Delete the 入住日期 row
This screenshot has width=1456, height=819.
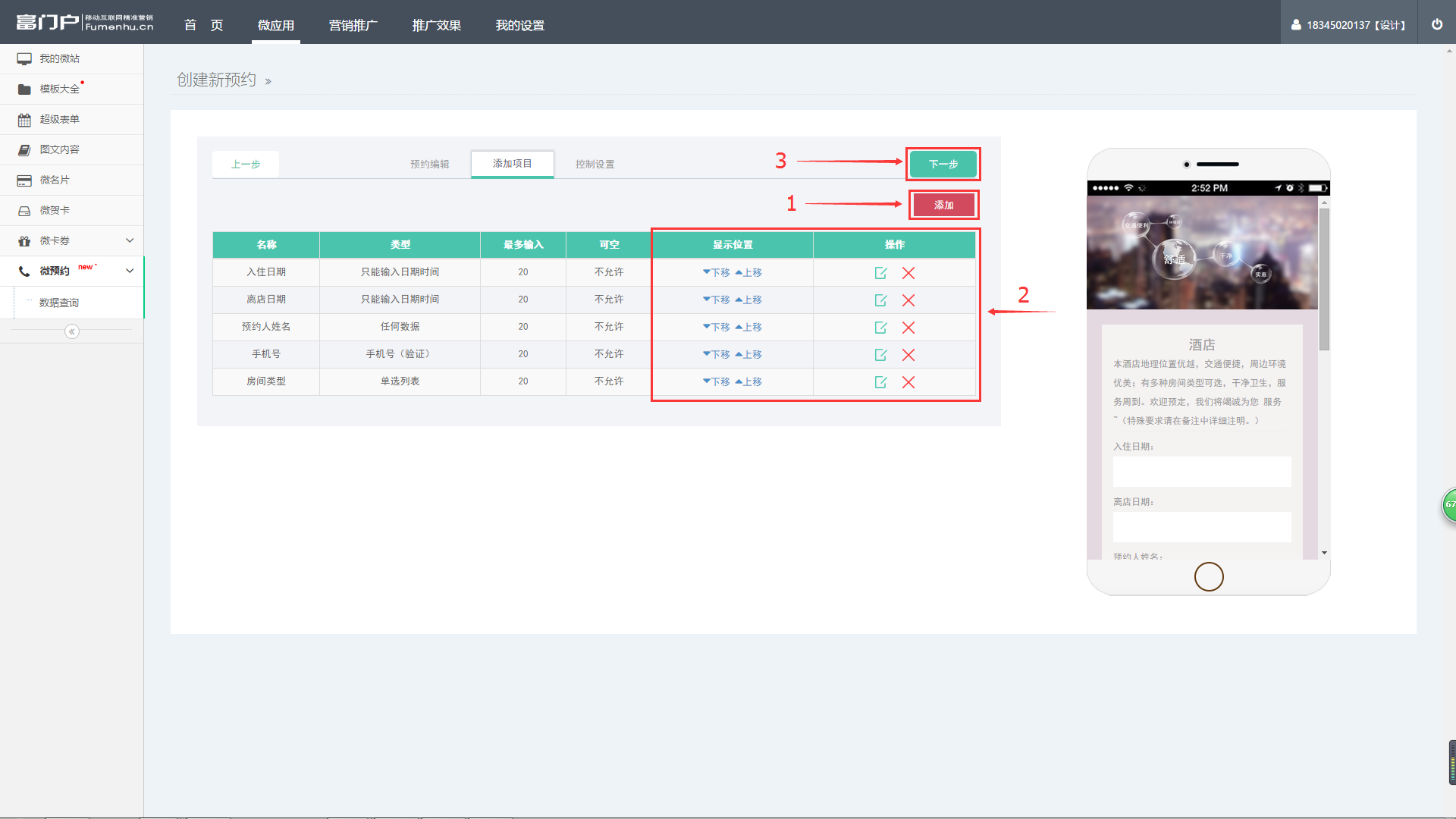(x=908, y=272)
